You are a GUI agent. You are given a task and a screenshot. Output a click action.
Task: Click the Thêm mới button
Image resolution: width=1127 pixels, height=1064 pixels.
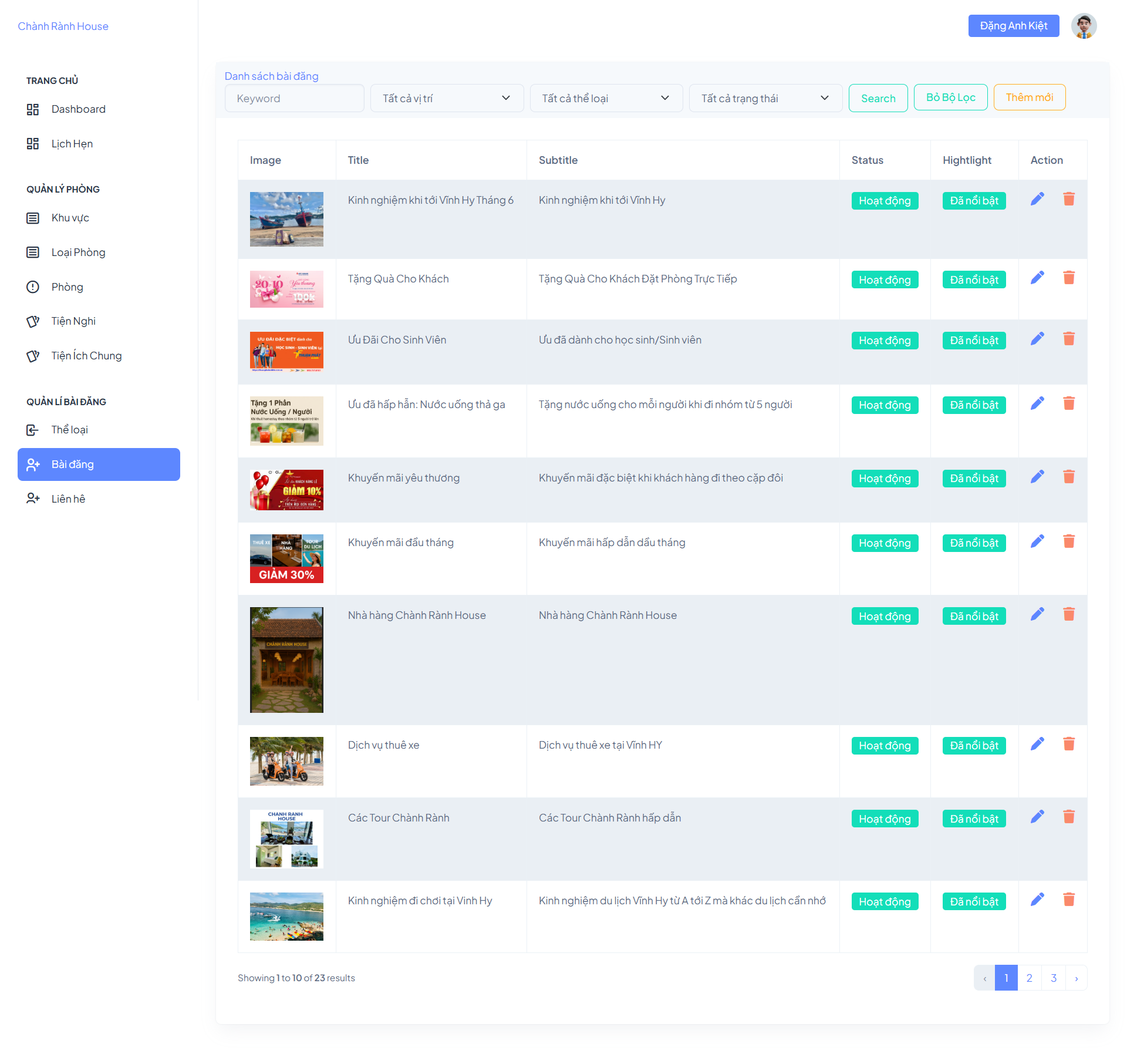coord(1030,97)
